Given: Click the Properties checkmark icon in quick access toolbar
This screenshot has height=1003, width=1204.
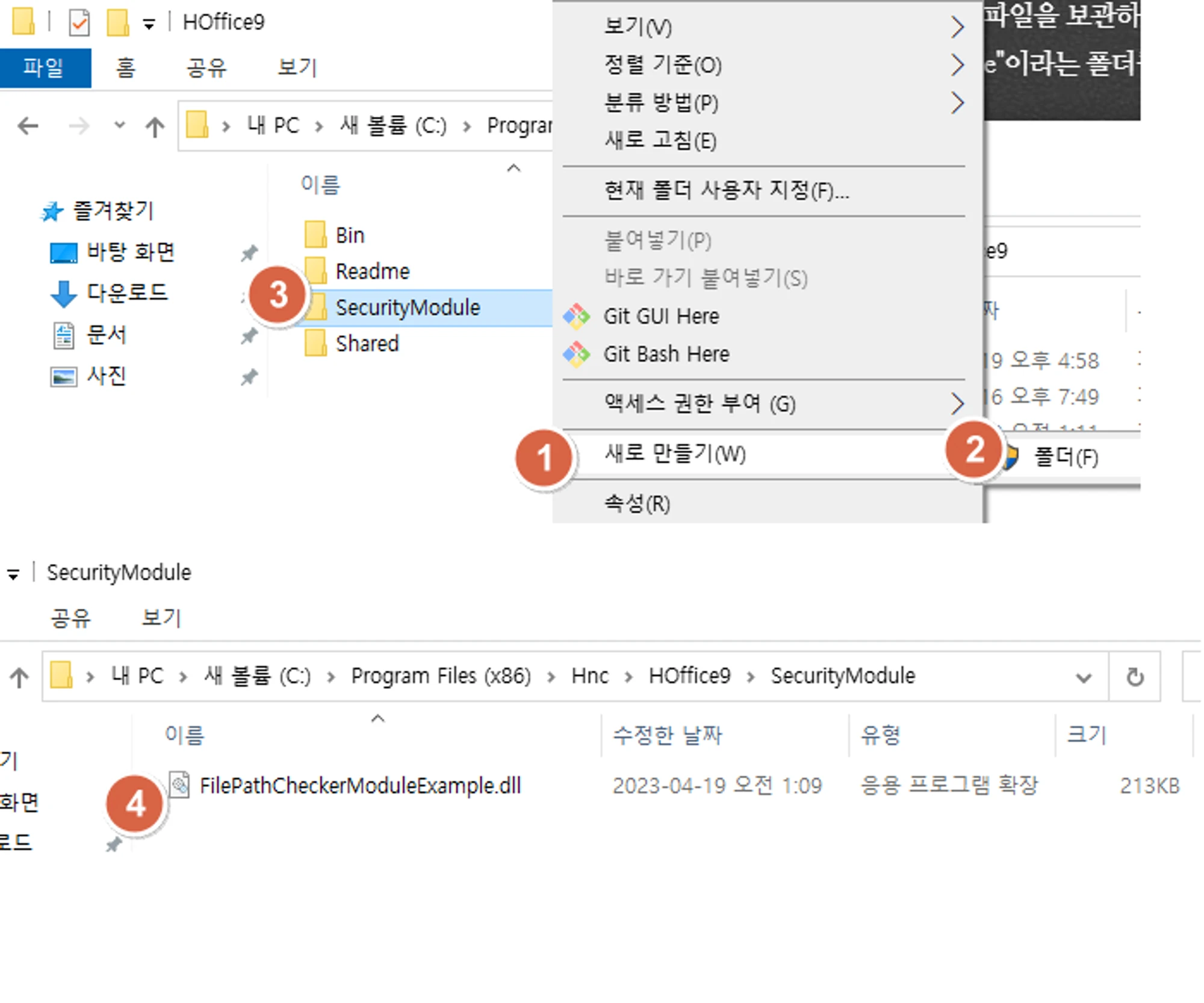Looking at the screenshot, I should [x=79, y=22].
